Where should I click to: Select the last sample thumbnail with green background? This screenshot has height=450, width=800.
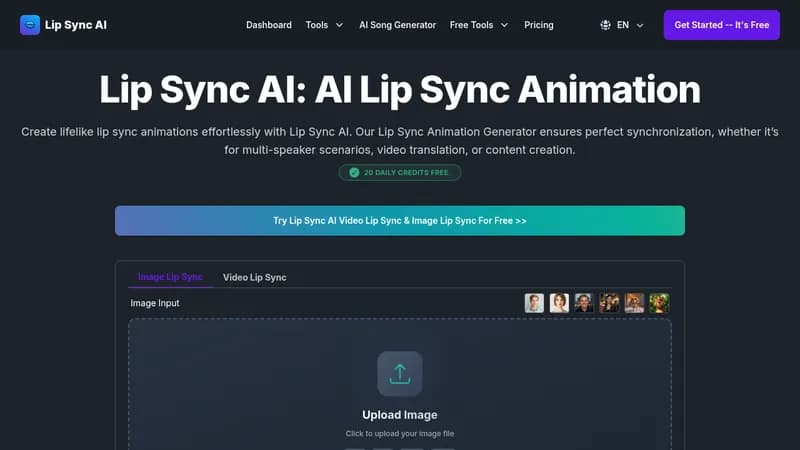(659, 303)
